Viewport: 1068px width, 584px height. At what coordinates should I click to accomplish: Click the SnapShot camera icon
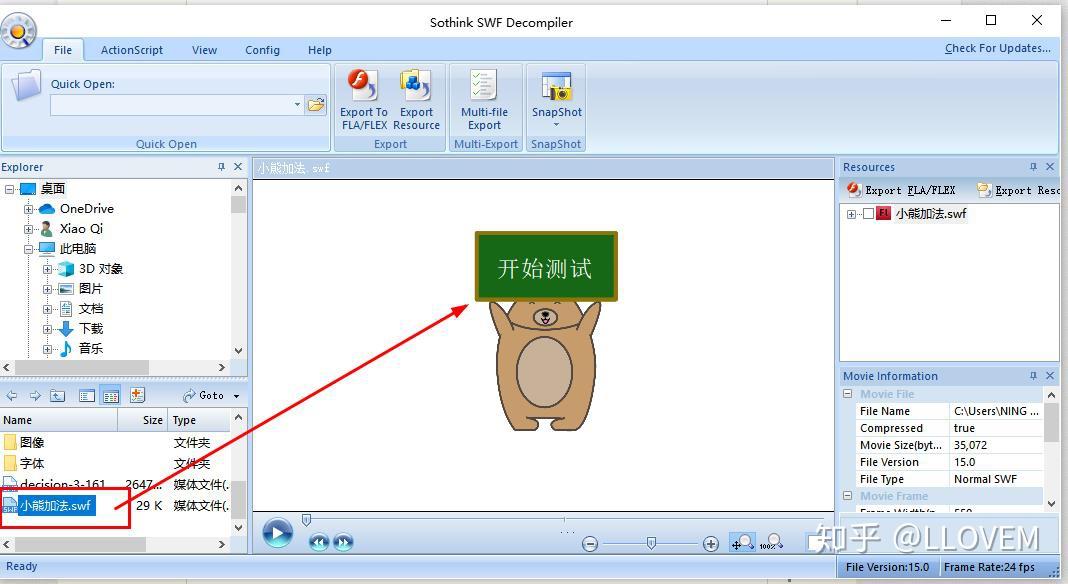556,86
